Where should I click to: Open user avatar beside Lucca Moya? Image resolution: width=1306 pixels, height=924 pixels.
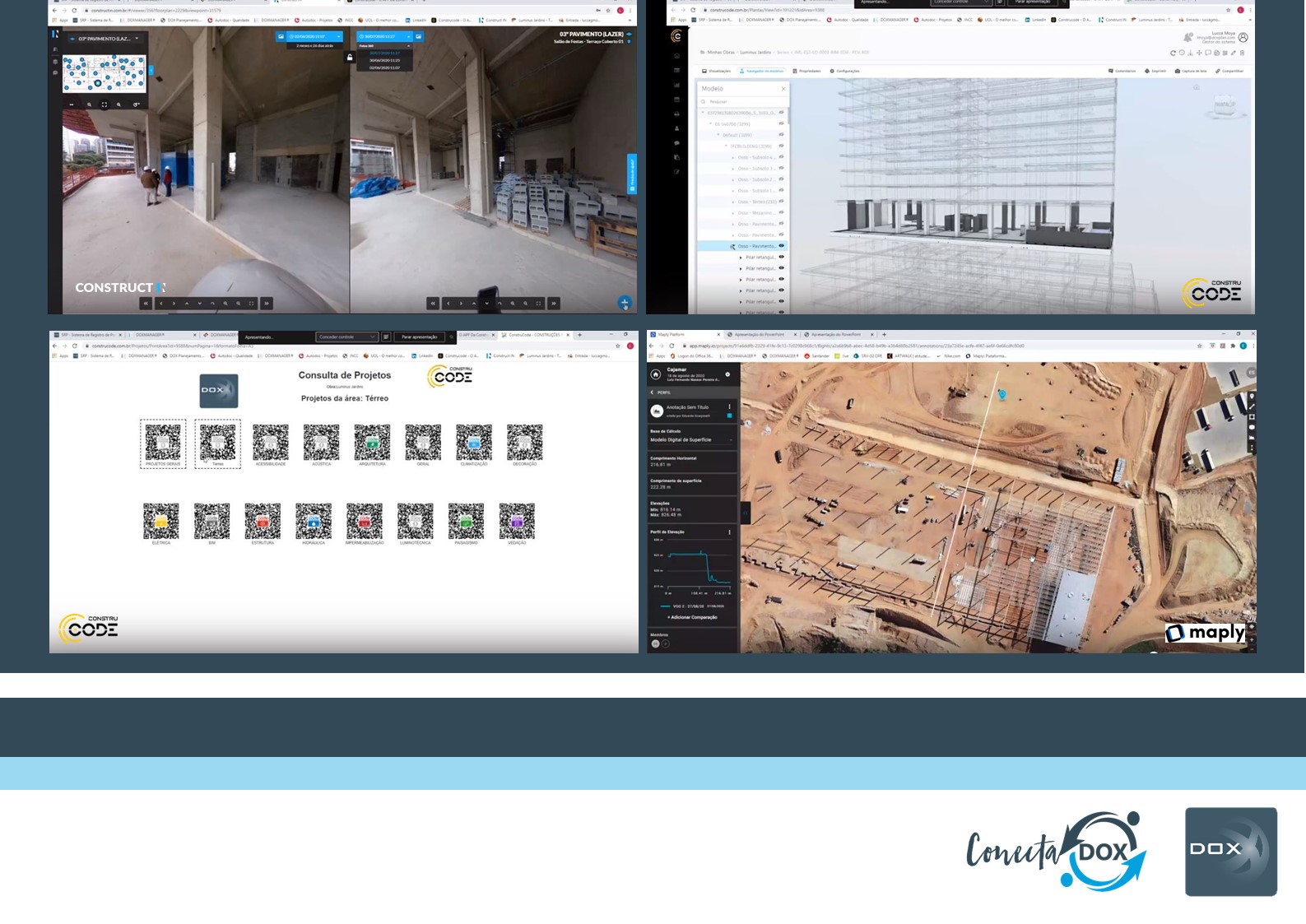1243,37
